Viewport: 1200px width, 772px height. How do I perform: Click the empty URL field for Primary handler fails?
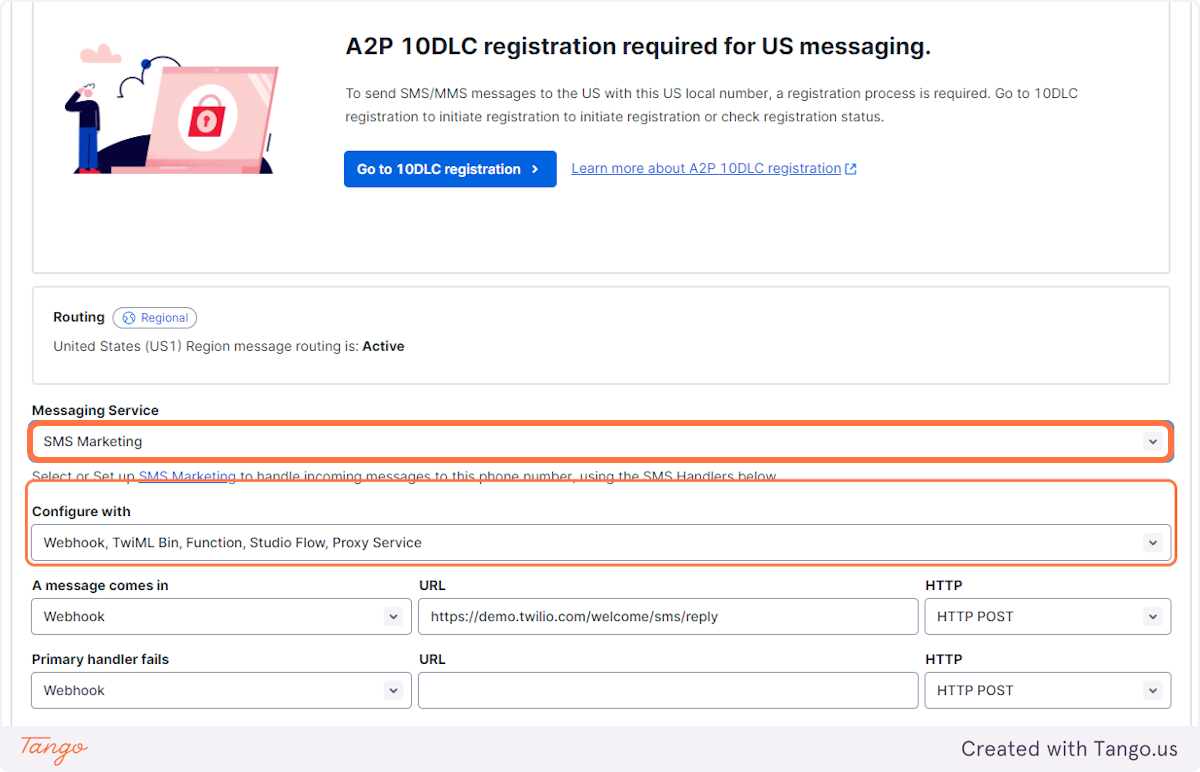pos(668,691)
